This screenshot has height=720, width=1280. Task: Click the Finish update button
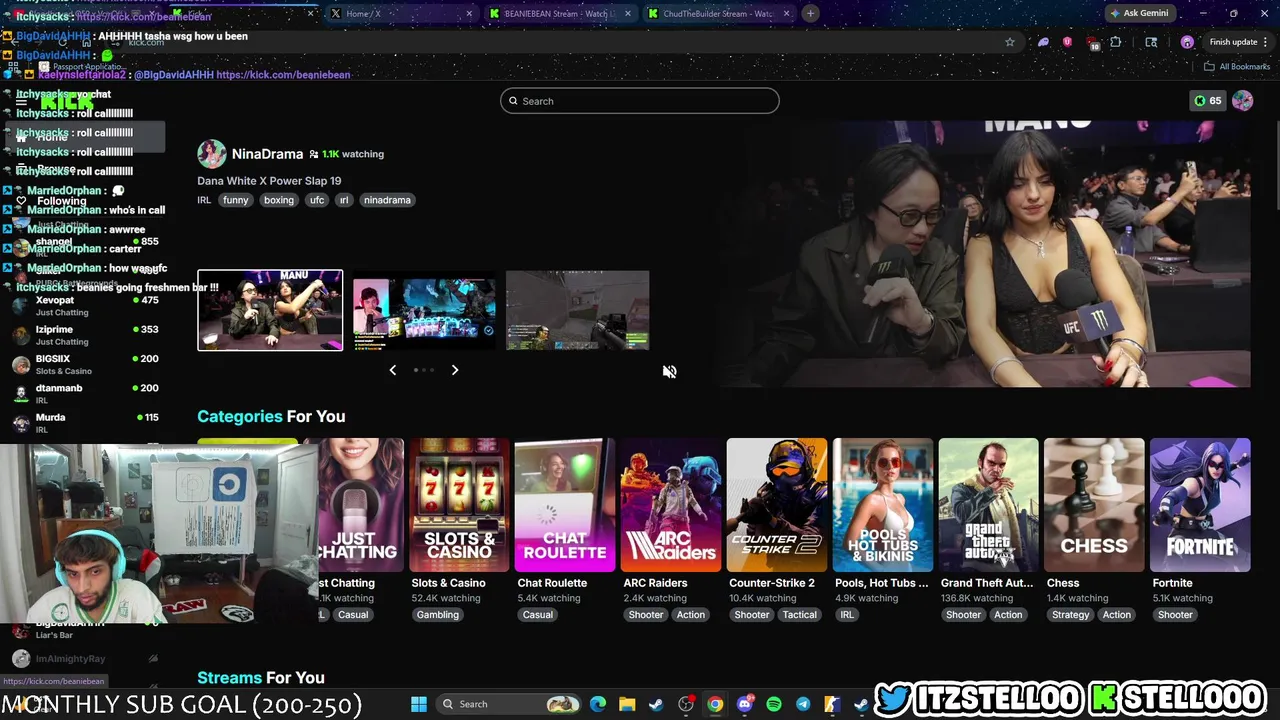click(1233, 42)
